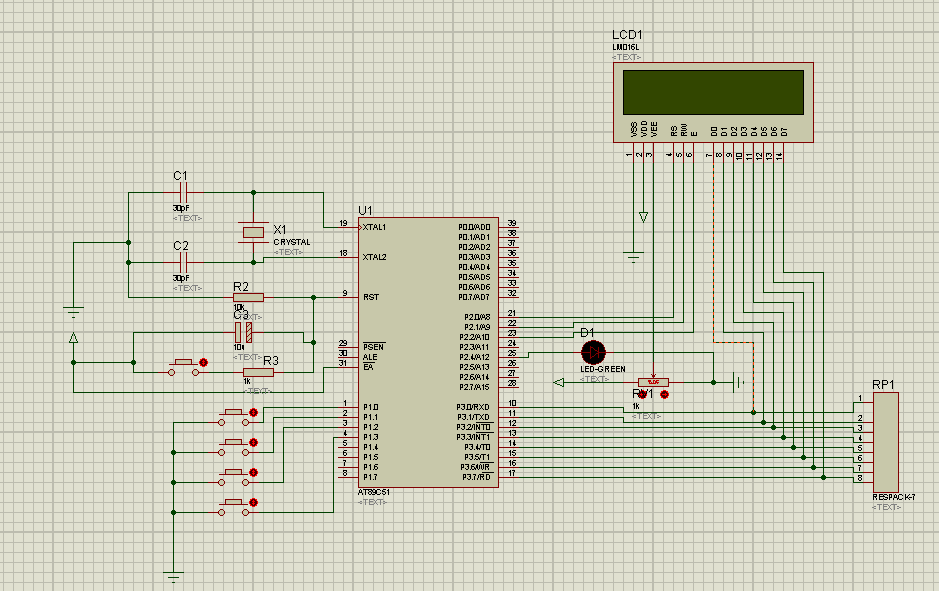Toggle red actuator dot on P1.3 button
The image size is (939, 591).
[x=253, y=502]
